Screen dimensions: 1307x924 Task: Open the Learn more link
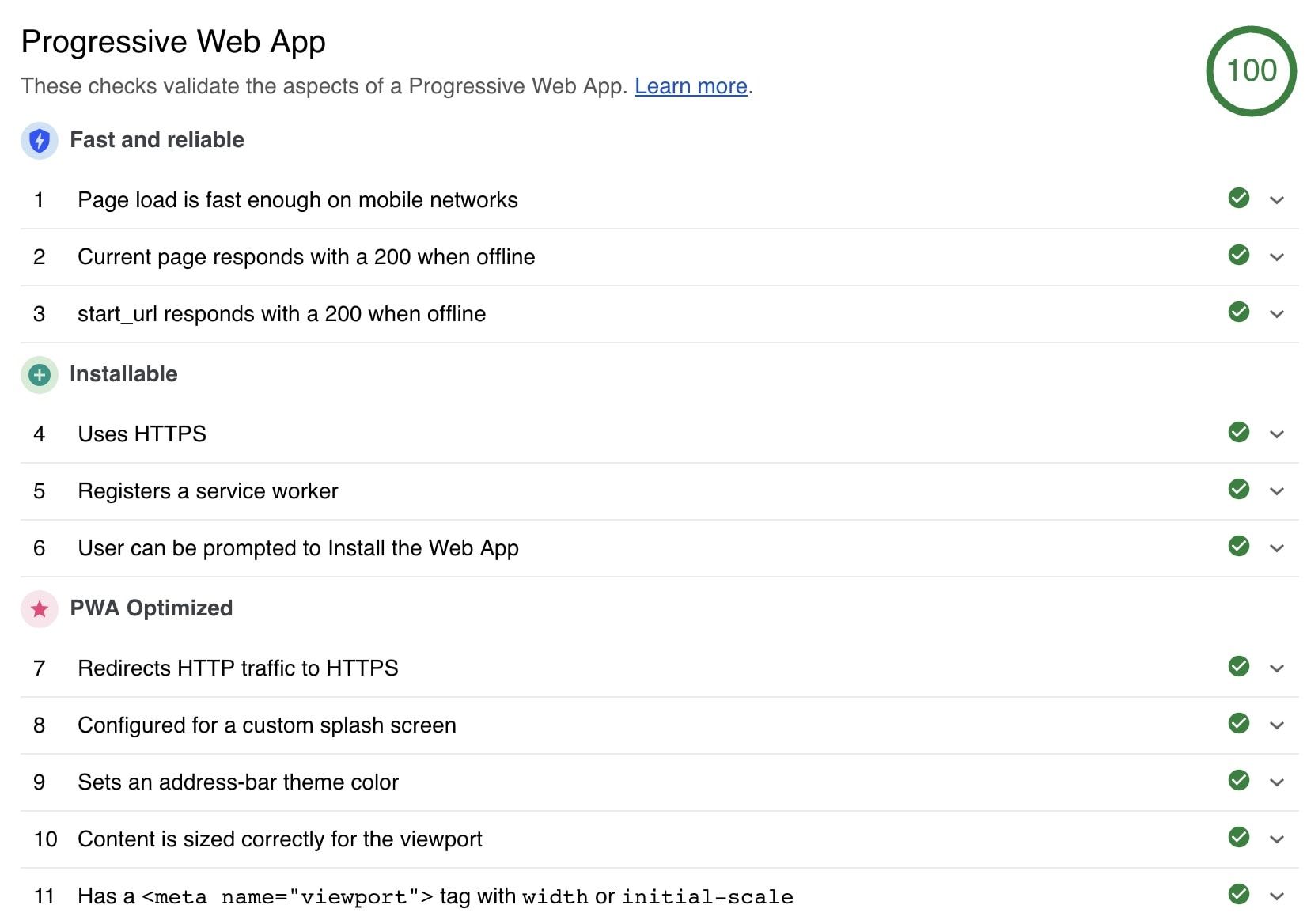click(691, 85)
